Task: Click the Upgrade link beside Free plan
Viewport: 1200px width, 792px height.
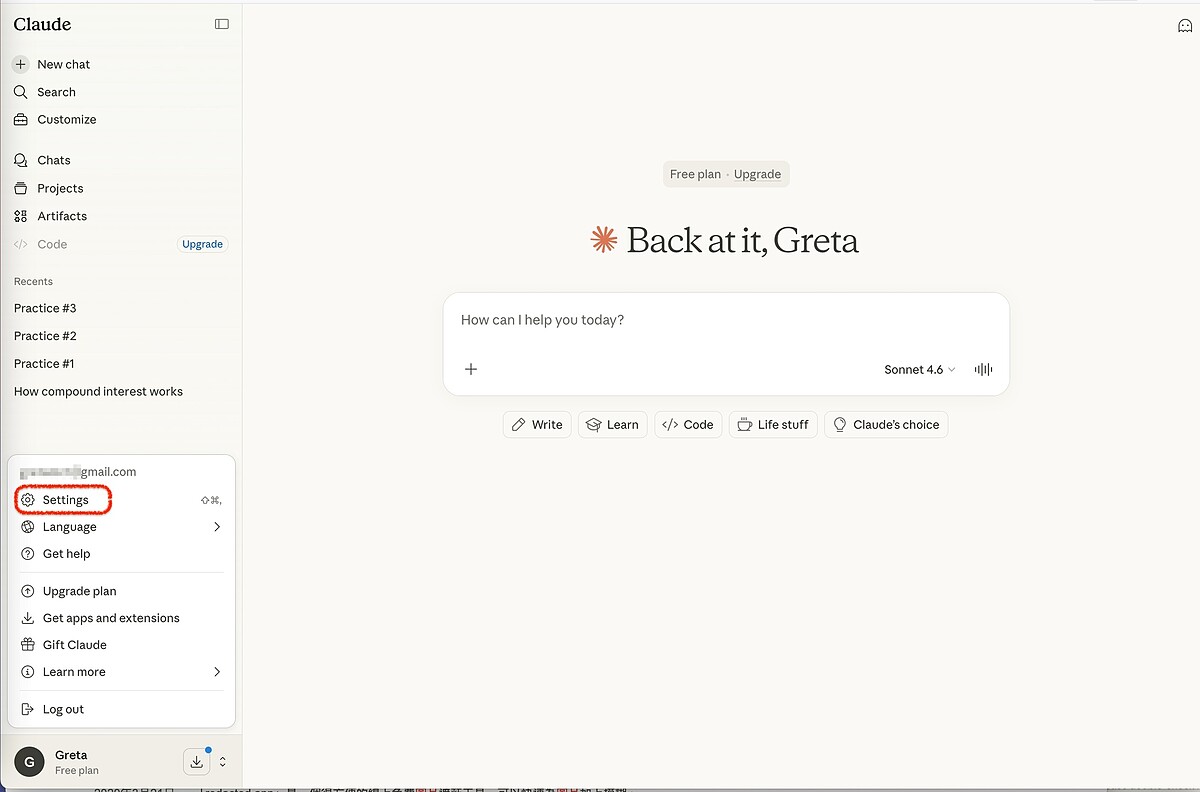Action: click(757, 174)
